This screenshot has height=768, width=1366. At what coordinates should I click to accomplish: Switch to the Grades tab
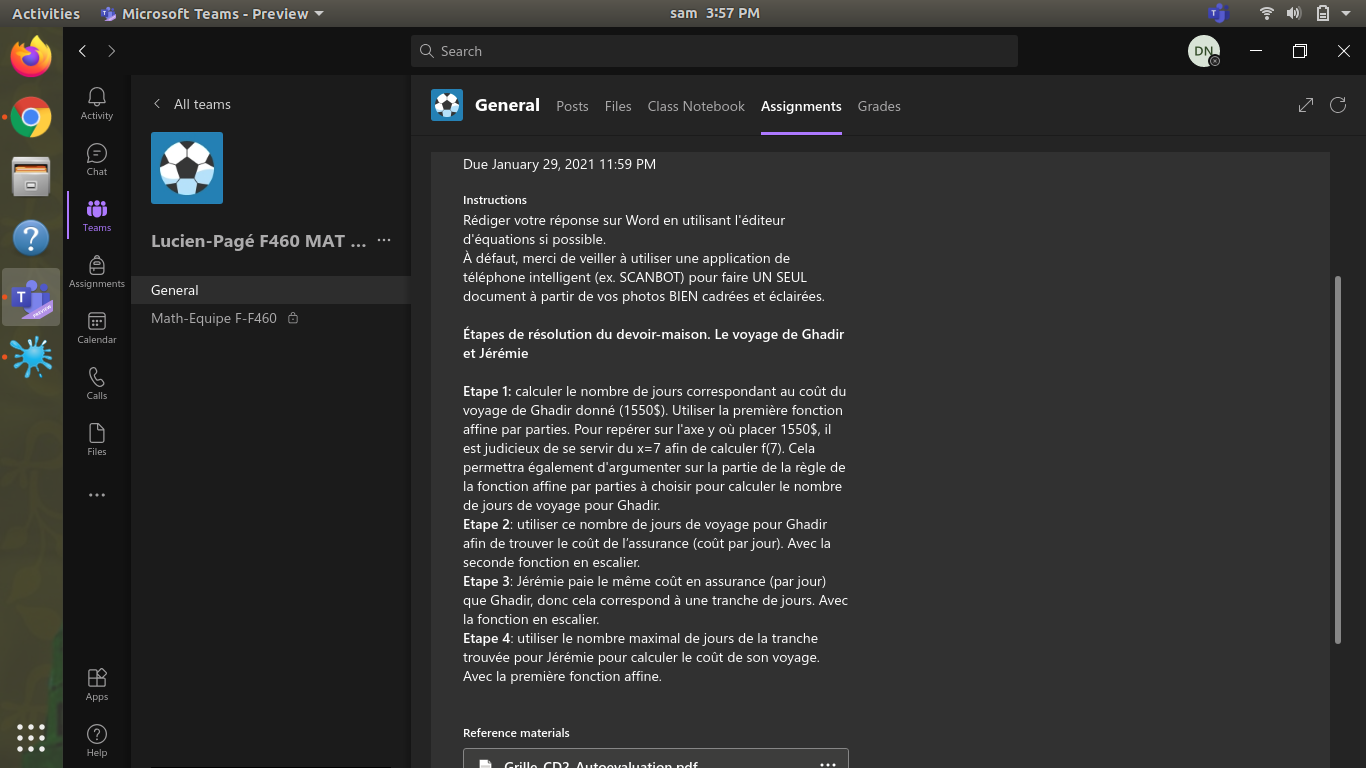pos(879,106)
